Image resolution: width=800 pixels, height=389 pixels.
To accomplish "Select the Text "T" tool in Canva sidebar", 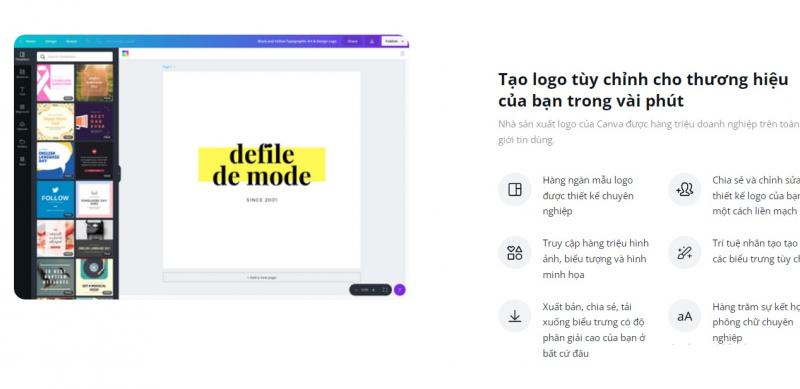I will click(x=22, y=91).
